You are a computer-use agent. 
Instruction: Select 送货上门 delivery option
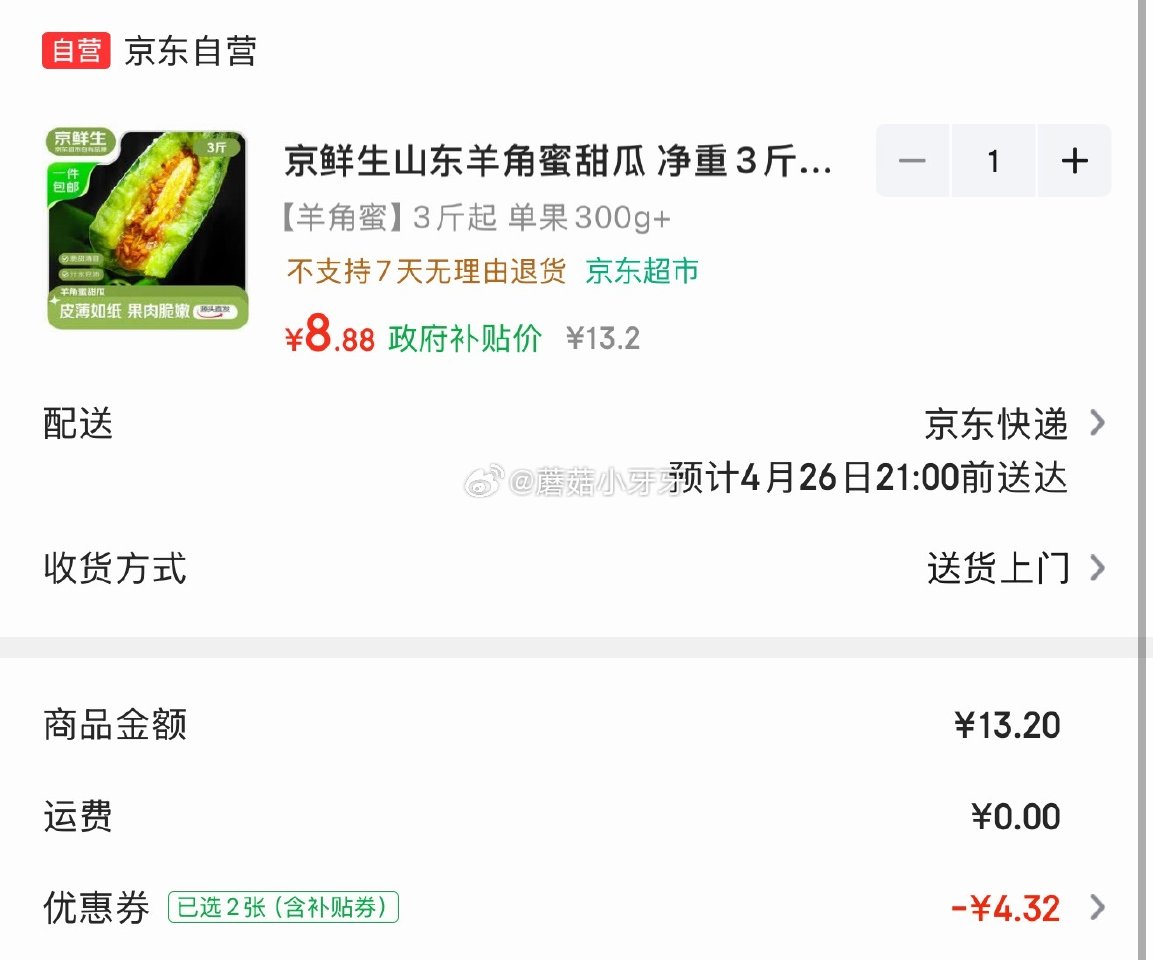point(1000,568)
